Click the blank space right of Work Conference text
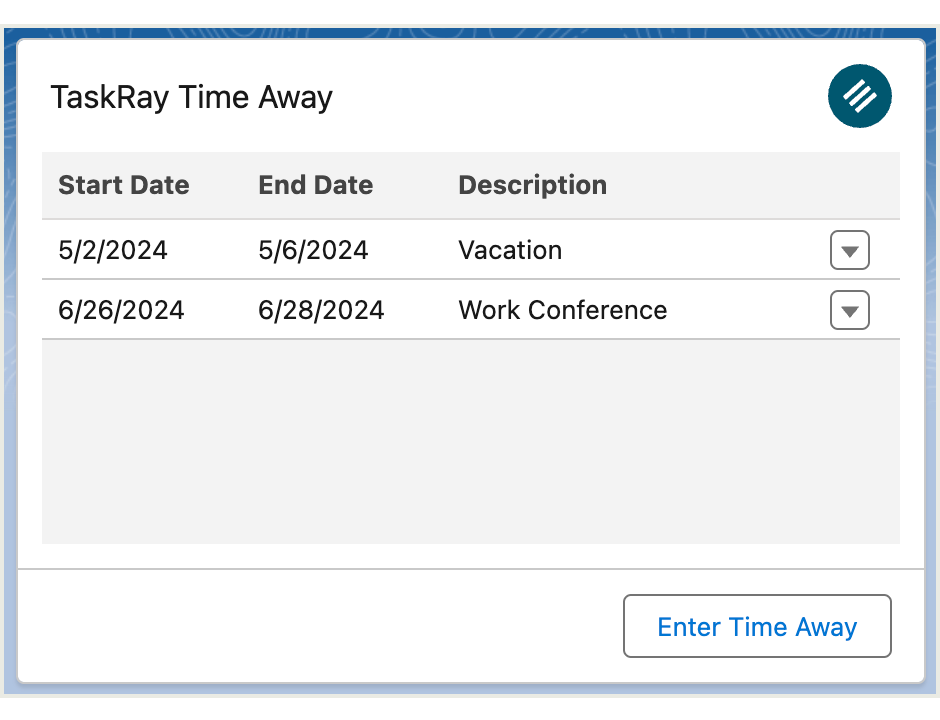Viewport: 940px width, 720px height. click(748, 310)
